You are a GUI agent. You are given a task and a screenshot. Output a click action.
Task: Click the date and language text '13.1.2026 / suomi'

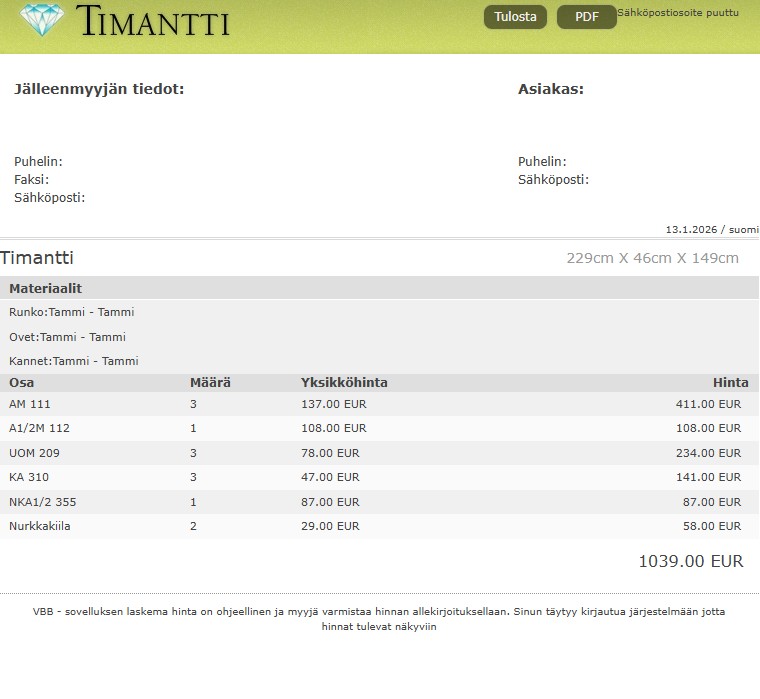click(x=711, y=229)
